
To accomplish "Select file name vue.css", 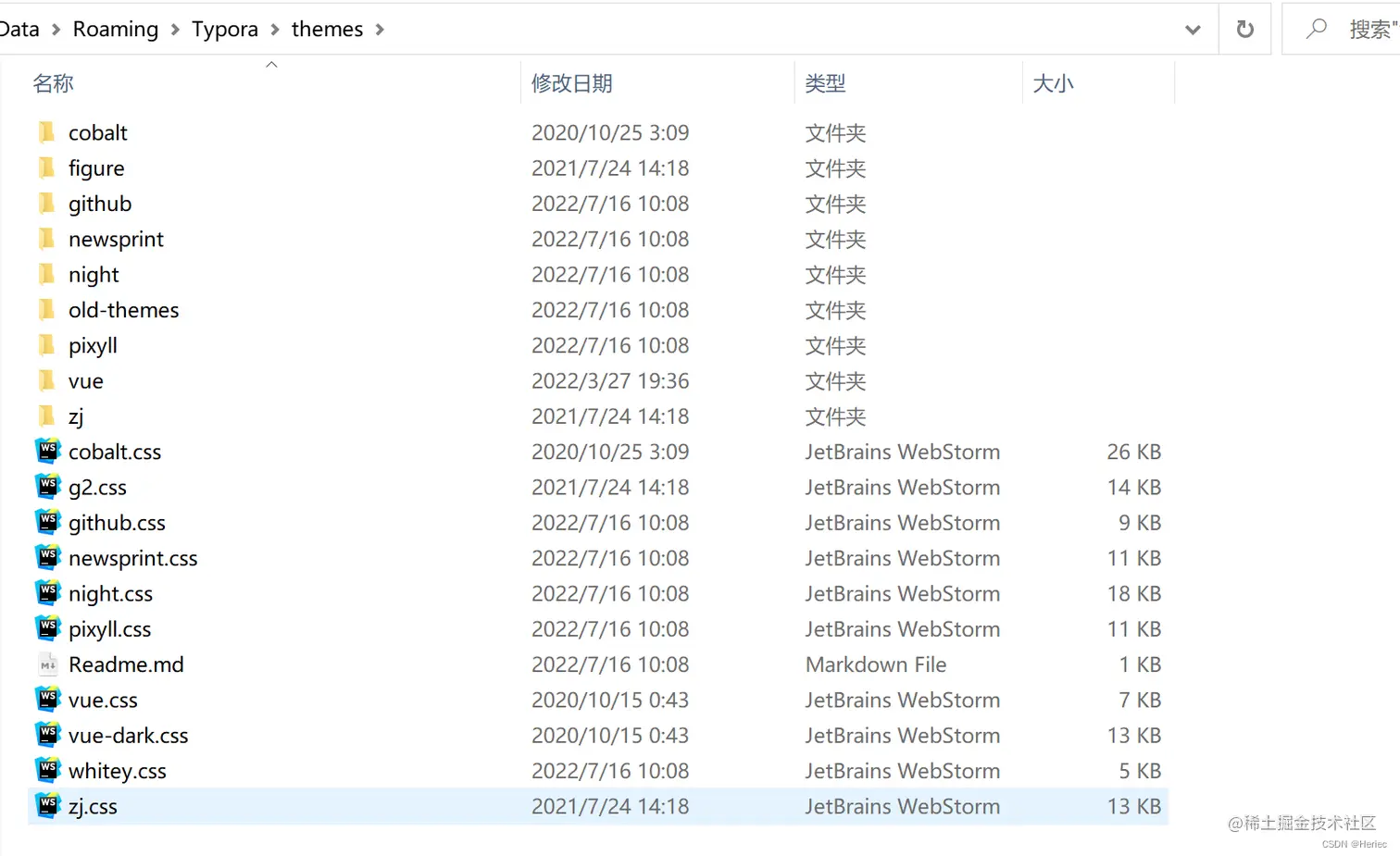I will [x=103, y=701].
